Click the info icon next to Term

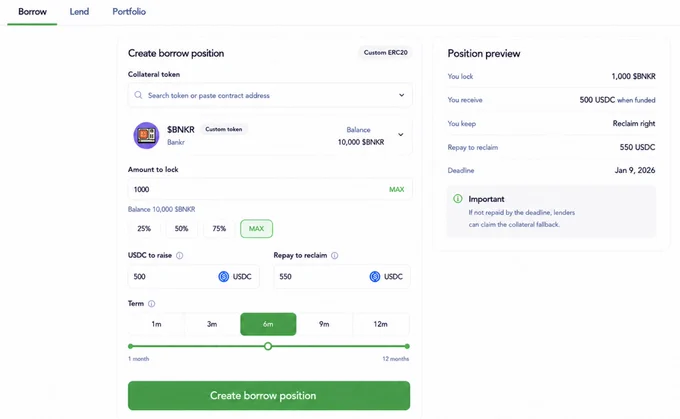click(x=151, y=304)
